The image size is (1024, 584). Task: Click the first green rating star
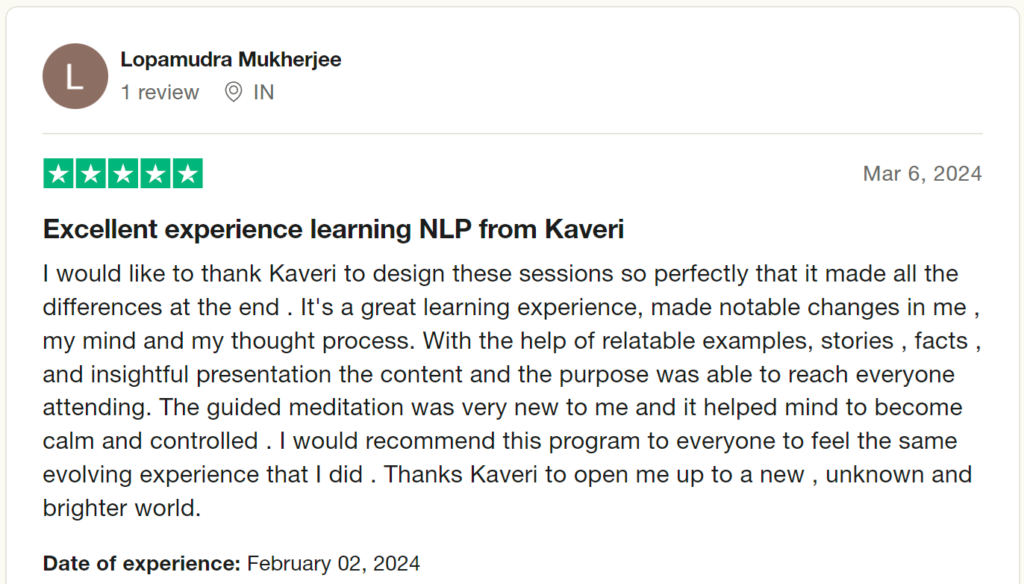click(59, 174)
